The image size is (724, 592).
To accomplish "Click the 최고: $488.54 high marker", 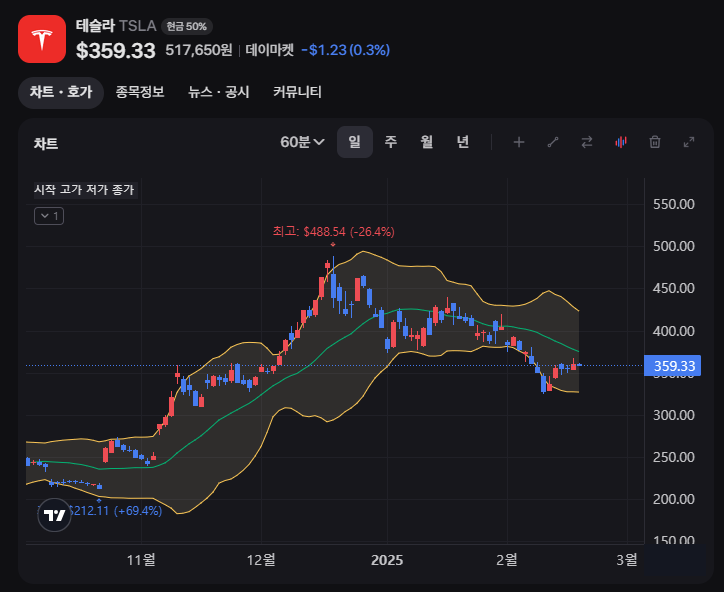I will coord(333,231).
